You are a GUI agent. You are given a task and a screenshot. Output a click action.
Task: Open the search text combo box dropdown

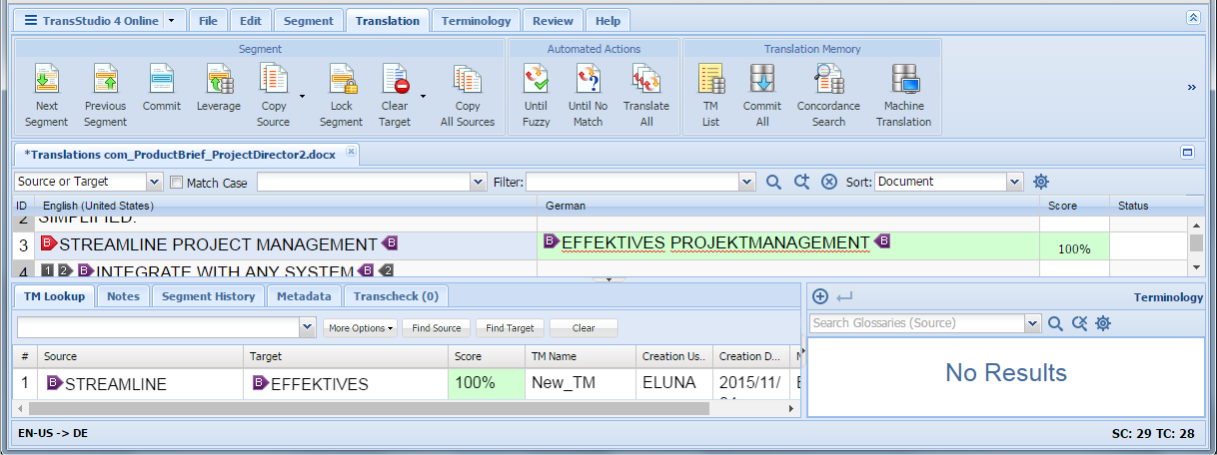(479, 182)
